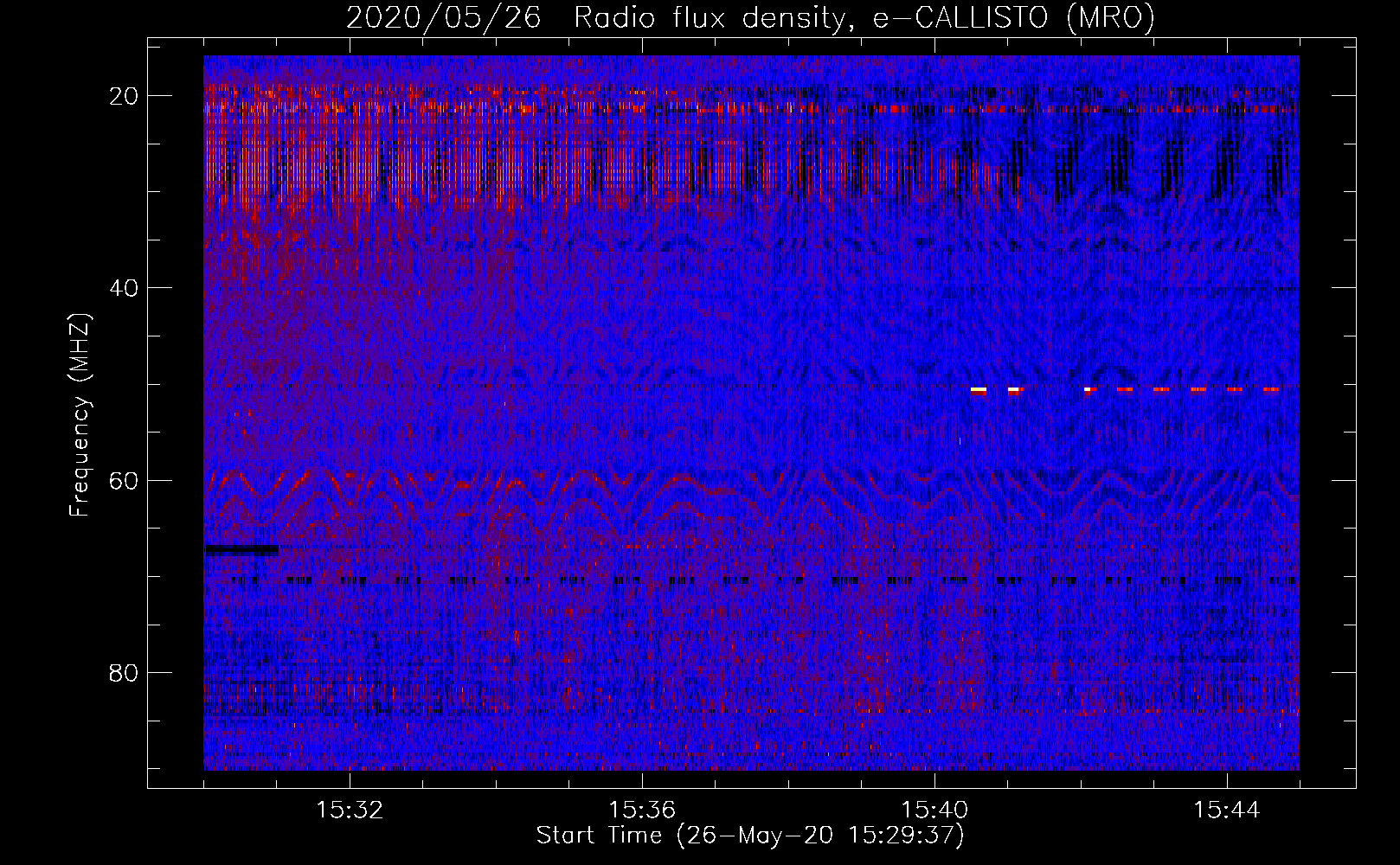
Task: Click the "Frequency (MHZ)" axis label
Action: tap(80, 415)
